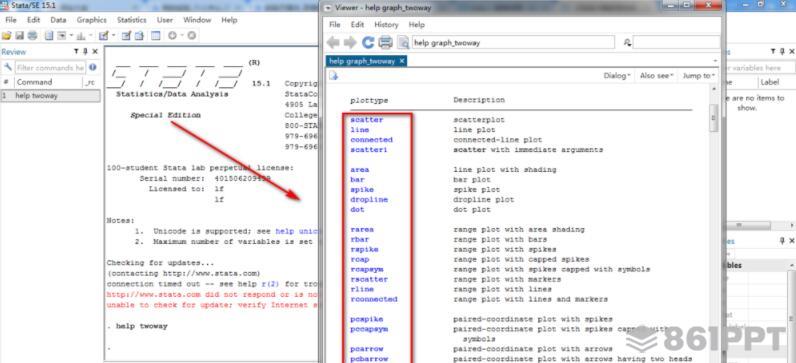Open Stata's Graphics menu

click(x=91, y=20)
